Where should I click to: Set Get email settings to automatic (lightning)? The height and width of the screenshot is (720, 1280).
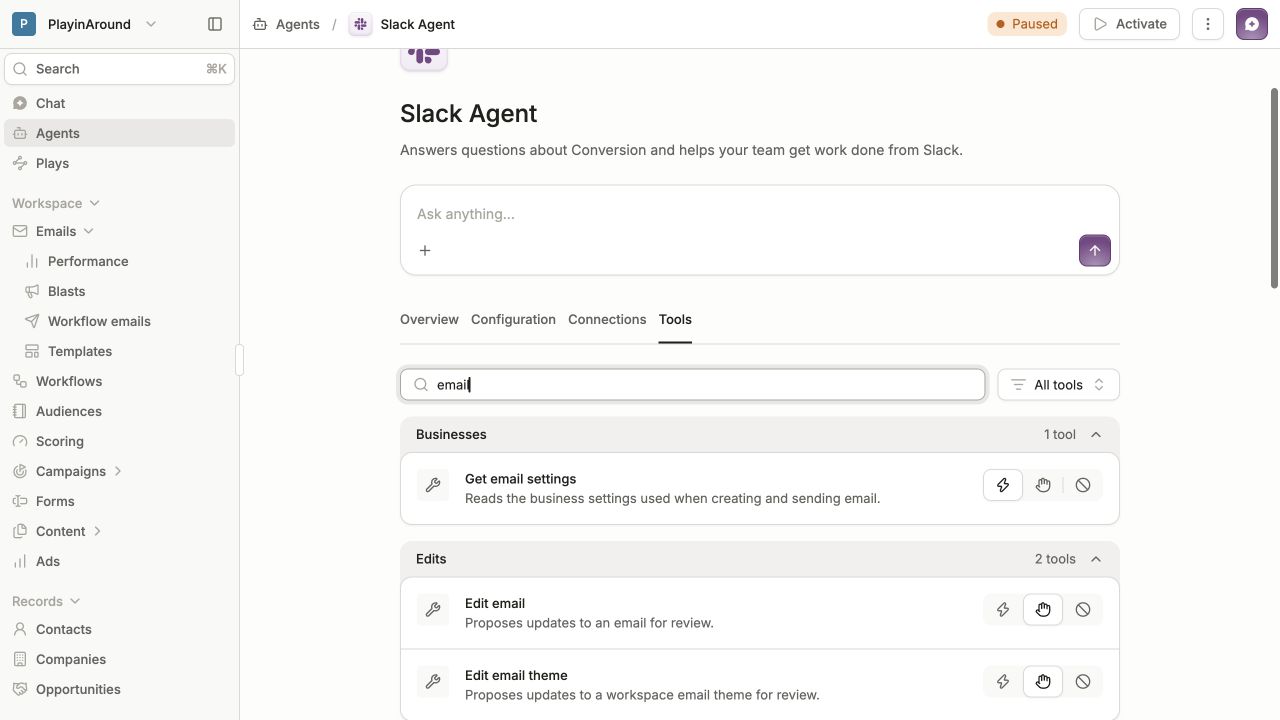[x=1003, y=485]
